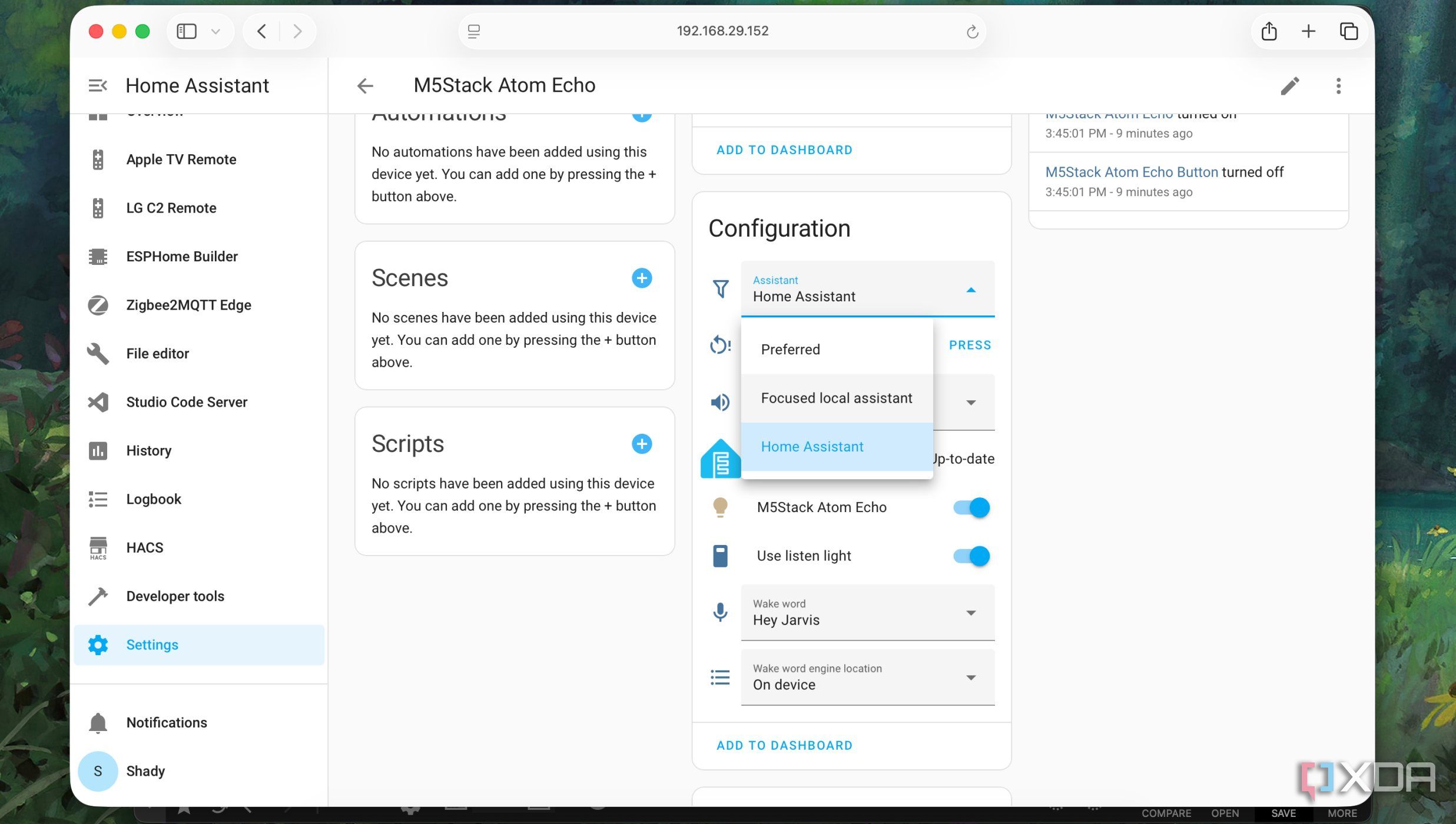Show Safari tab overview

point(1348,31)
